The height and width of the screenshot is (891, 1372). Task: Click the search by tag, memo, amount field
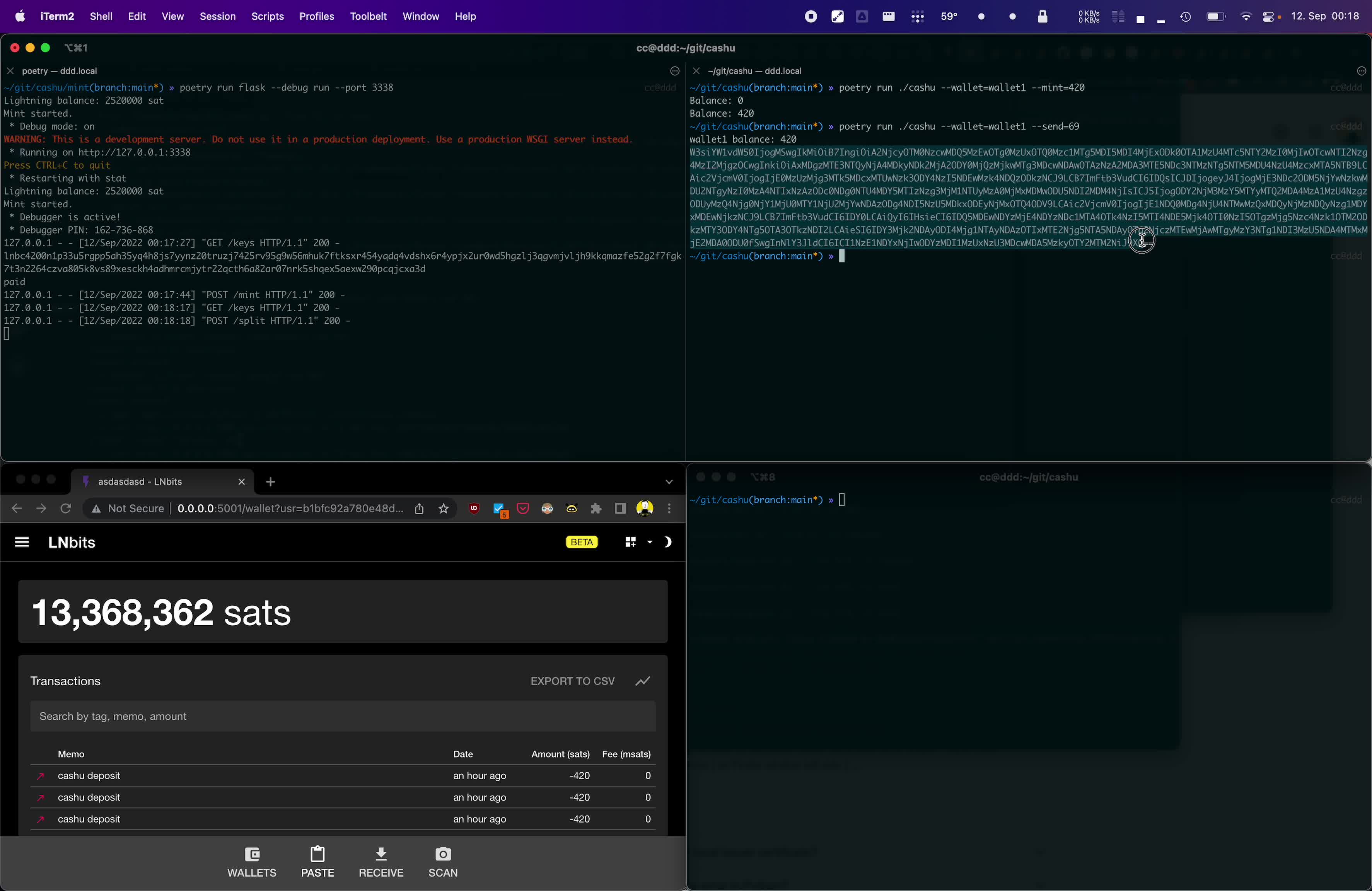pyautogui.click(x=343, y=716)
